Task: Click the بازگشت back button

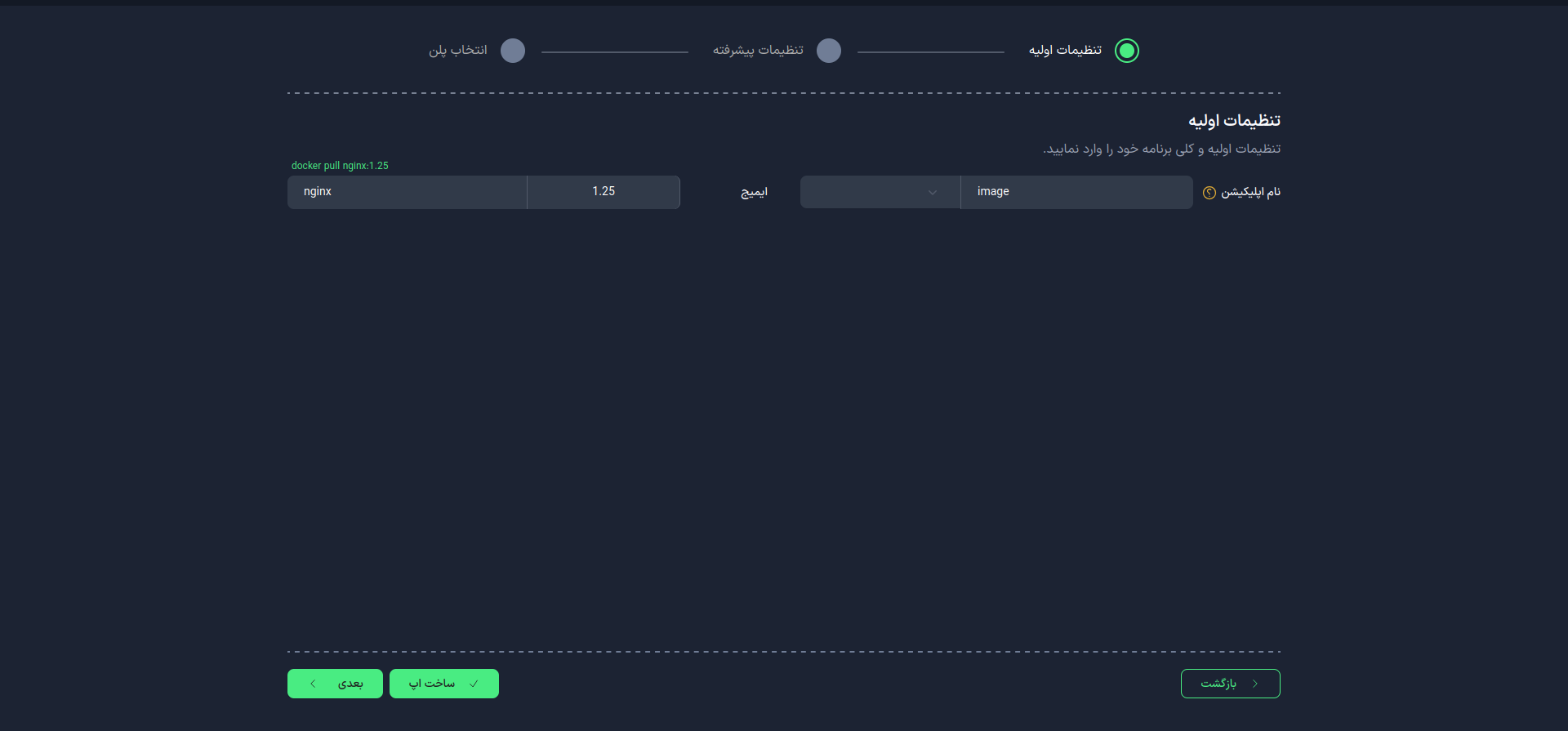Action: [1230, 684]
